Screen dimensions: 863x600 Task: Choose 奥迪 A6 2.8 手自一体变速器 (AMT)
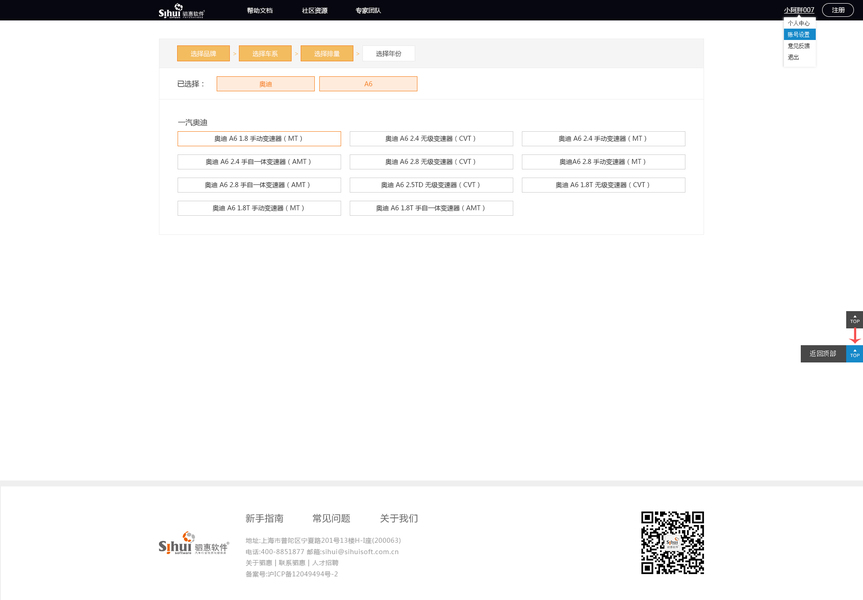(259, 185)
